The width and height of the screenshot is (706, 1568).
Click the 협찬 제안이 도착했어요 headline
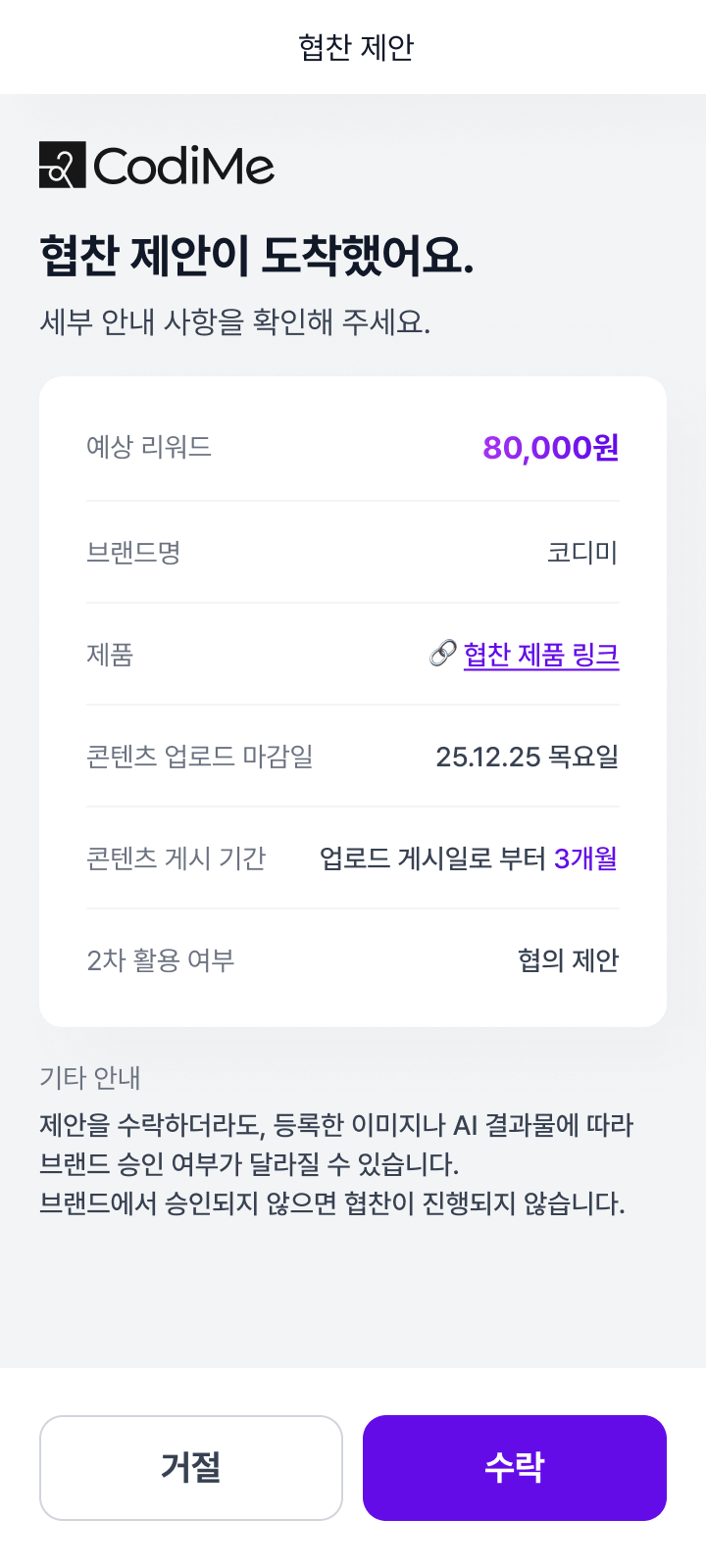tap(257, 256)
